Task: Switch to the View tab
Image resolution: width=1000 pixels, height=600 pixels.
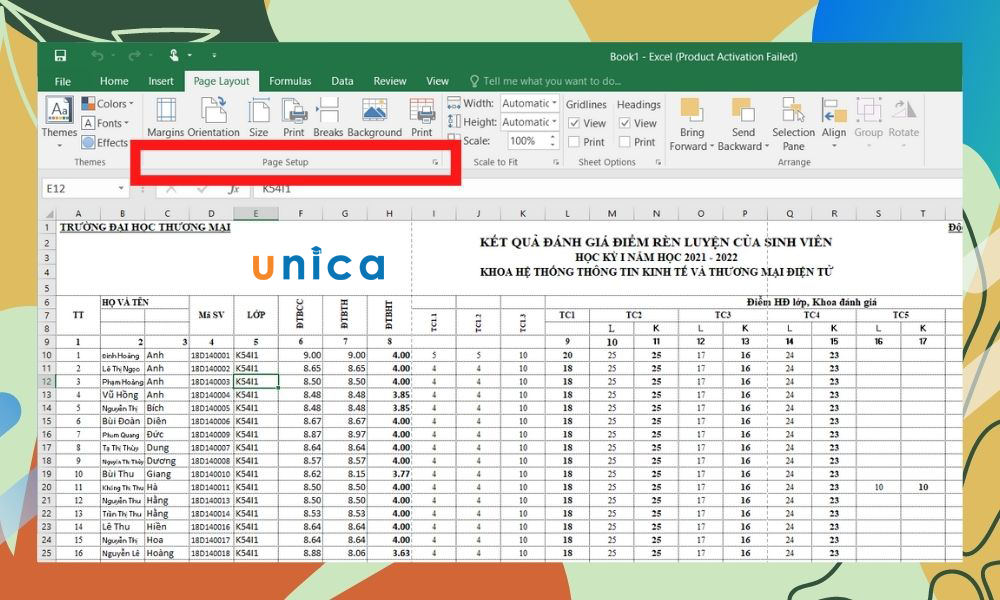Action: tap(438, 81)
